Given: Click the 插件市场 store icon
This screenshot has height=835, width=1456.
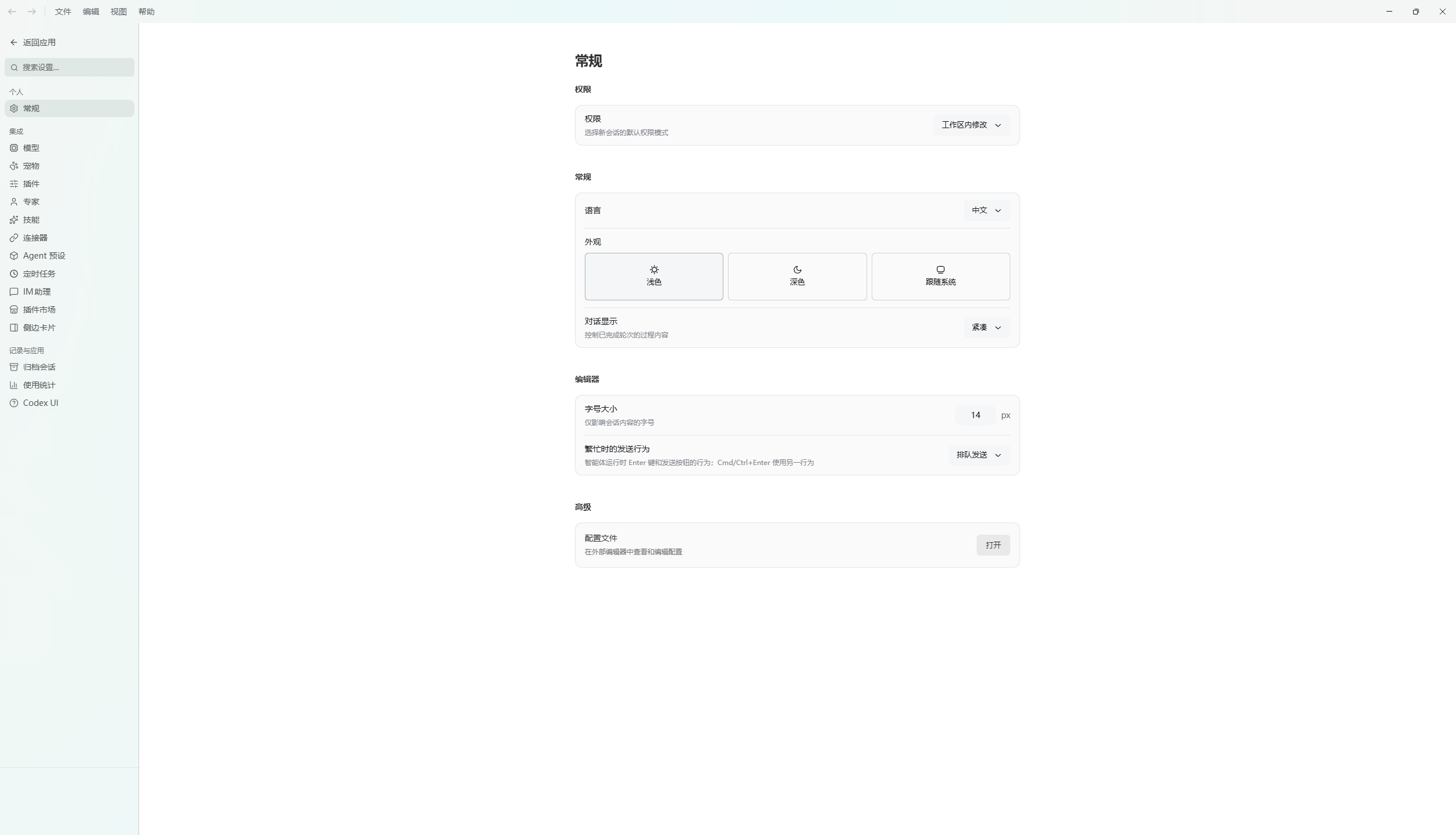Looking at the screenshot, I should [14, 310].
